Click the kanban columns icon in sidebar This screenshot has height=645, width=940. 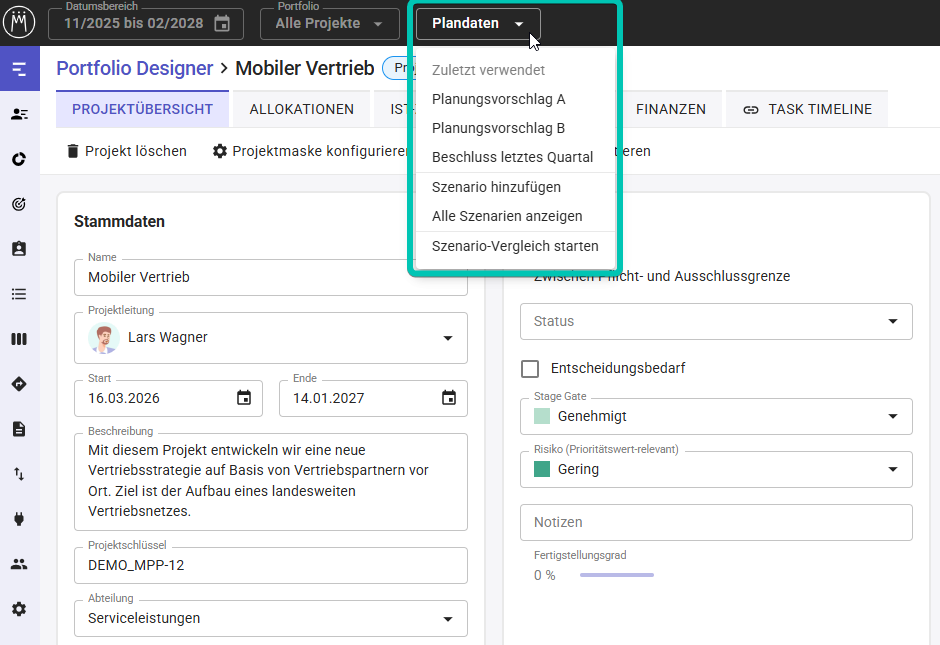[x=19, y=339]
